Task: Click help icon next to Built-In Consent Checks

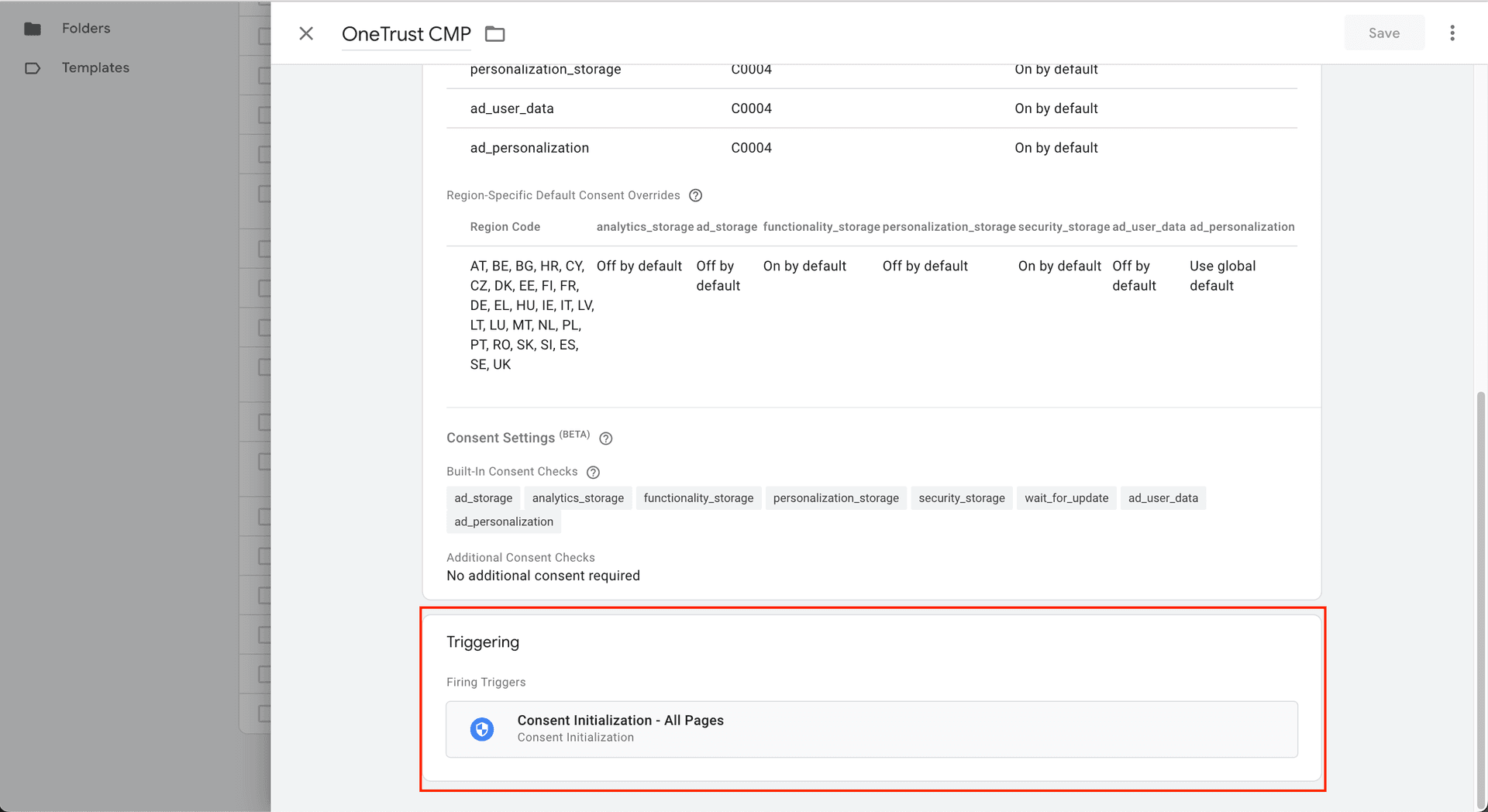Action: click(593, 472)
